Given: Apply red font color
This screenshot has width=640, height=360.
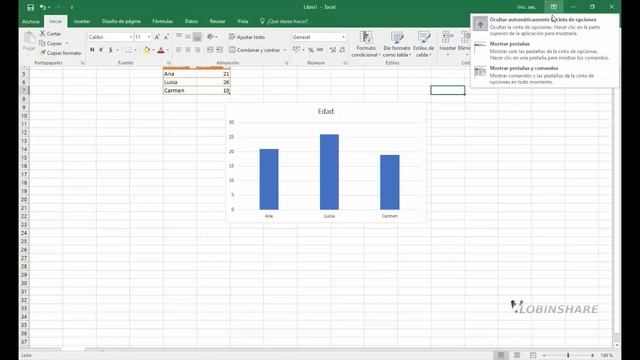Looking at the screenshot, I should tap(161, 50).
